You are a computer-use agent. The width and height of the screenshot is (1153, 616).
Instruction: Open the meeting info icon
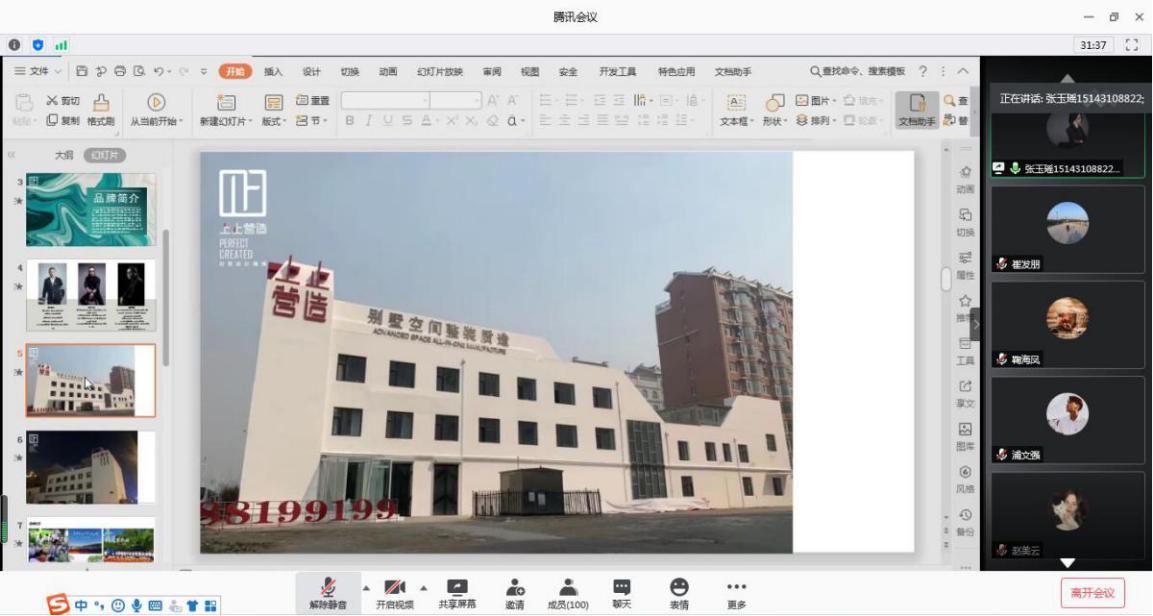(14, 45)
